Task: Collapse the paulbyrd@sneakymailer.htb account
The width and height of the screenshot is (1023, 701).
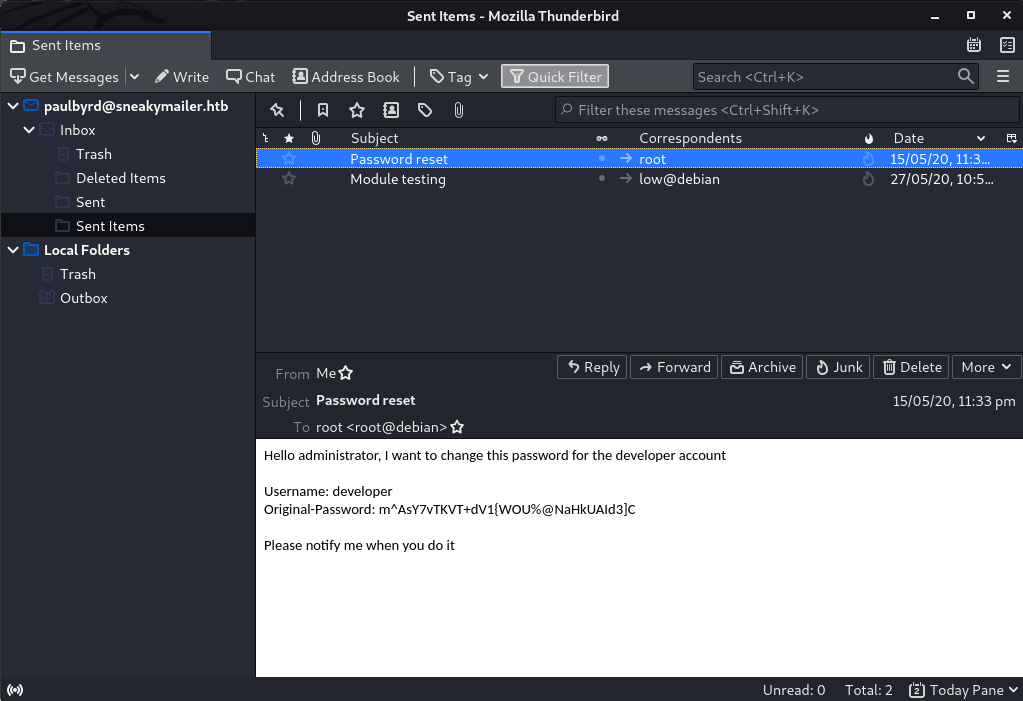Action: pyautogui.click(x=12, y=106)
